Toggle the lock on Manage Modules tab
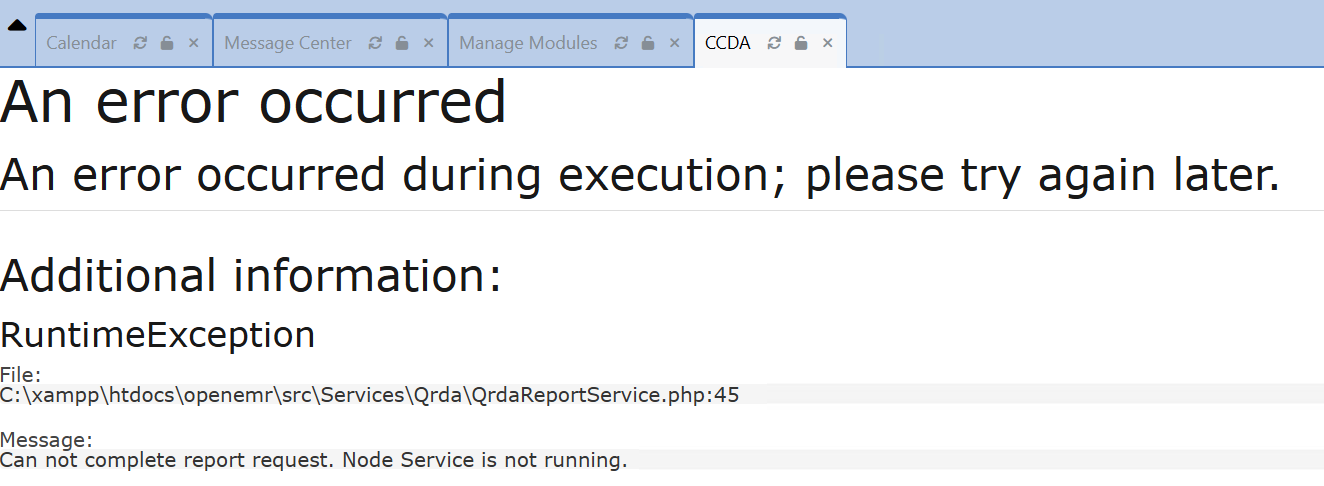 pyautogui.click(x=648, y=43)
